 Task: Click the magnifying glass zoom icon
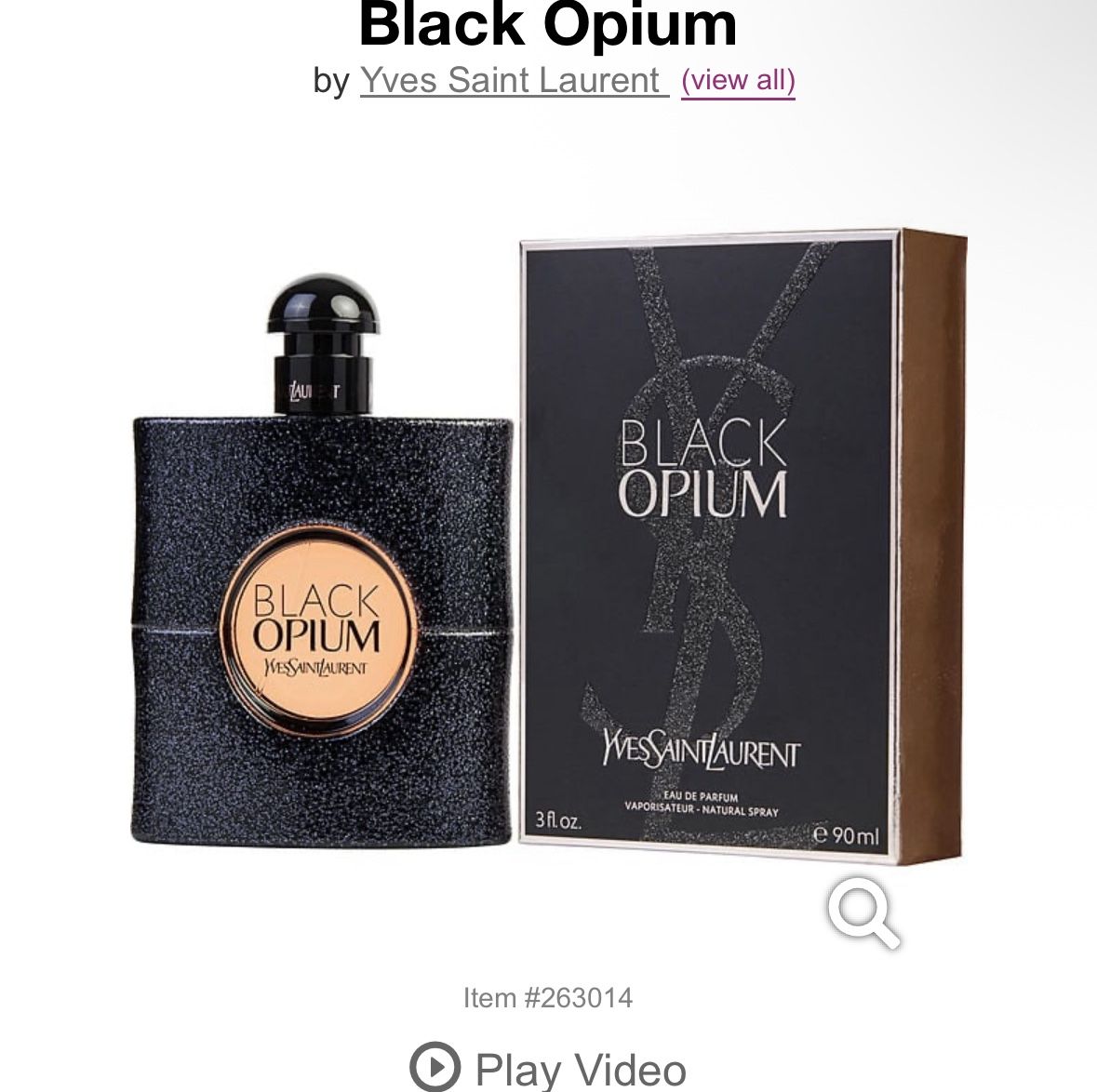click(x=864, y=912)
